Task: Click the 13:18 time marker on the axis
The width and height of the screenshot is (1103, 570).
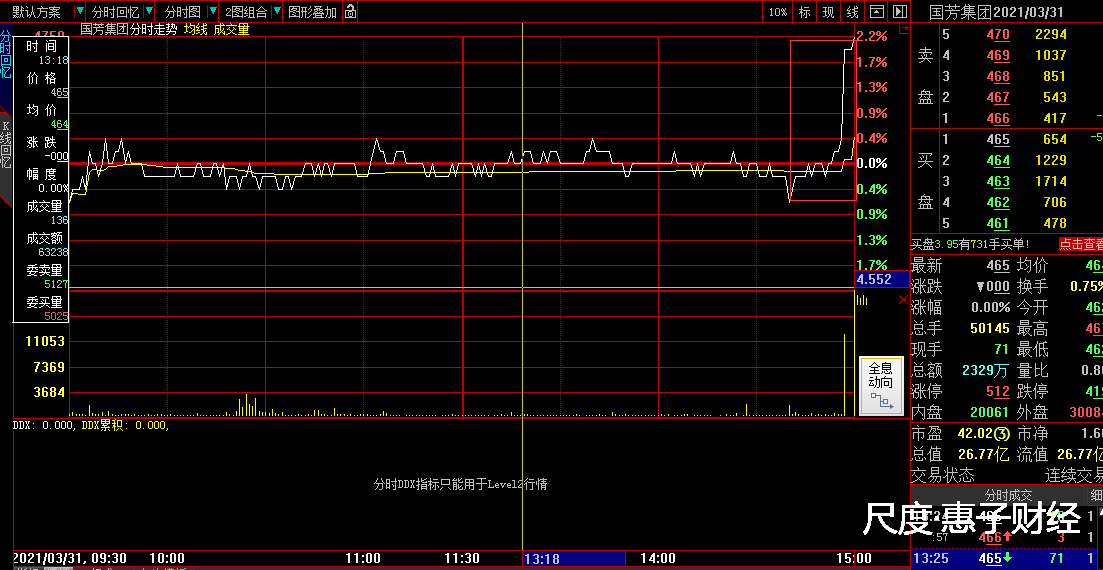Action: pos(542,559)
